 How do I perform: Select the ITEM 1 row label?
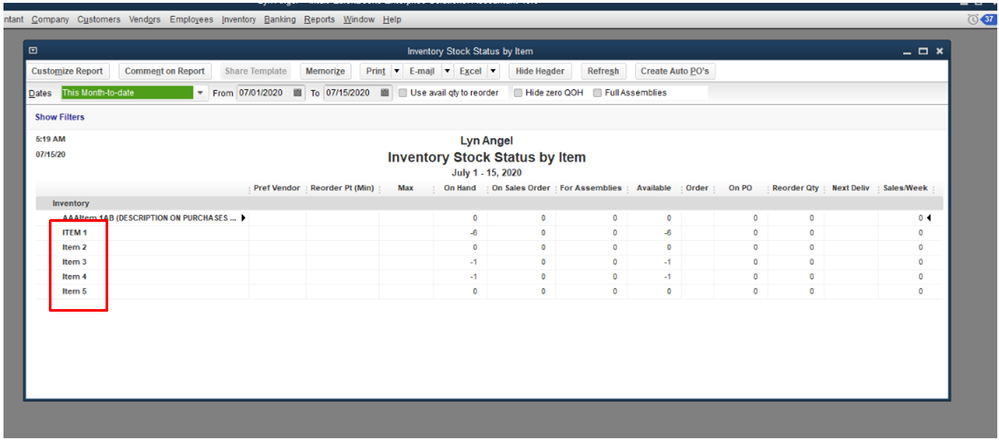coord(75,233)
